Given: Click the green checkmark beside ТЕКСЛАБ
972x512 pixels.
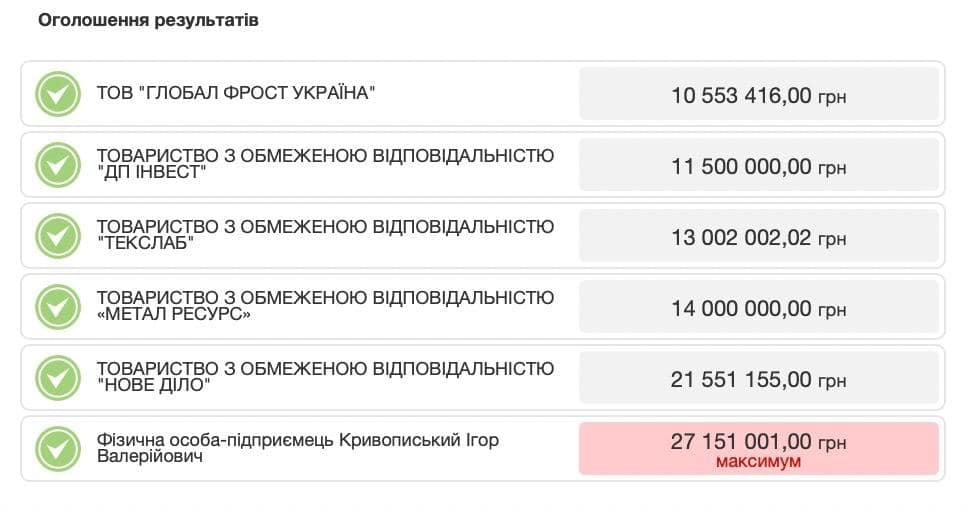Looking at the screenshot, I should pyautogui.click(x=58, y=236).
